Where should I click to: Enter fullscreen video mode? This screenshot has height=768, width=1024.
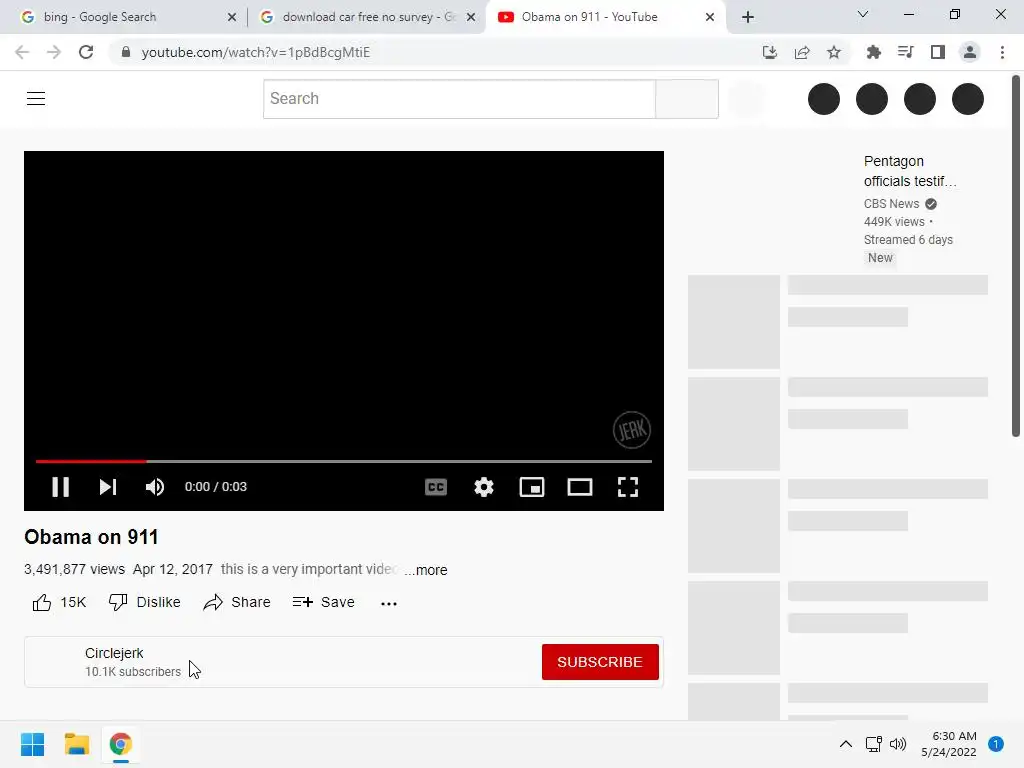point(628,487)
